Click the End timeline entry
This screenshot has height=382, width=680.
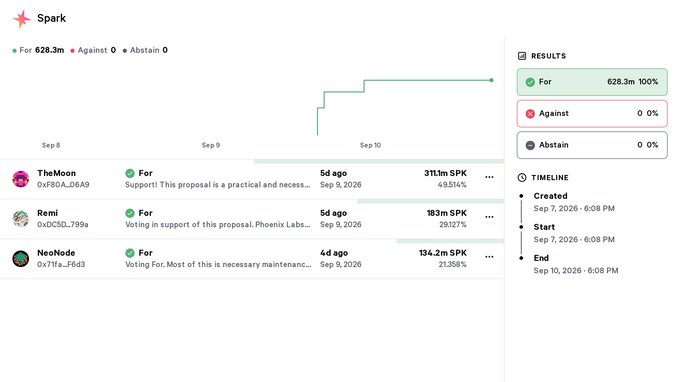coord(576,264)
